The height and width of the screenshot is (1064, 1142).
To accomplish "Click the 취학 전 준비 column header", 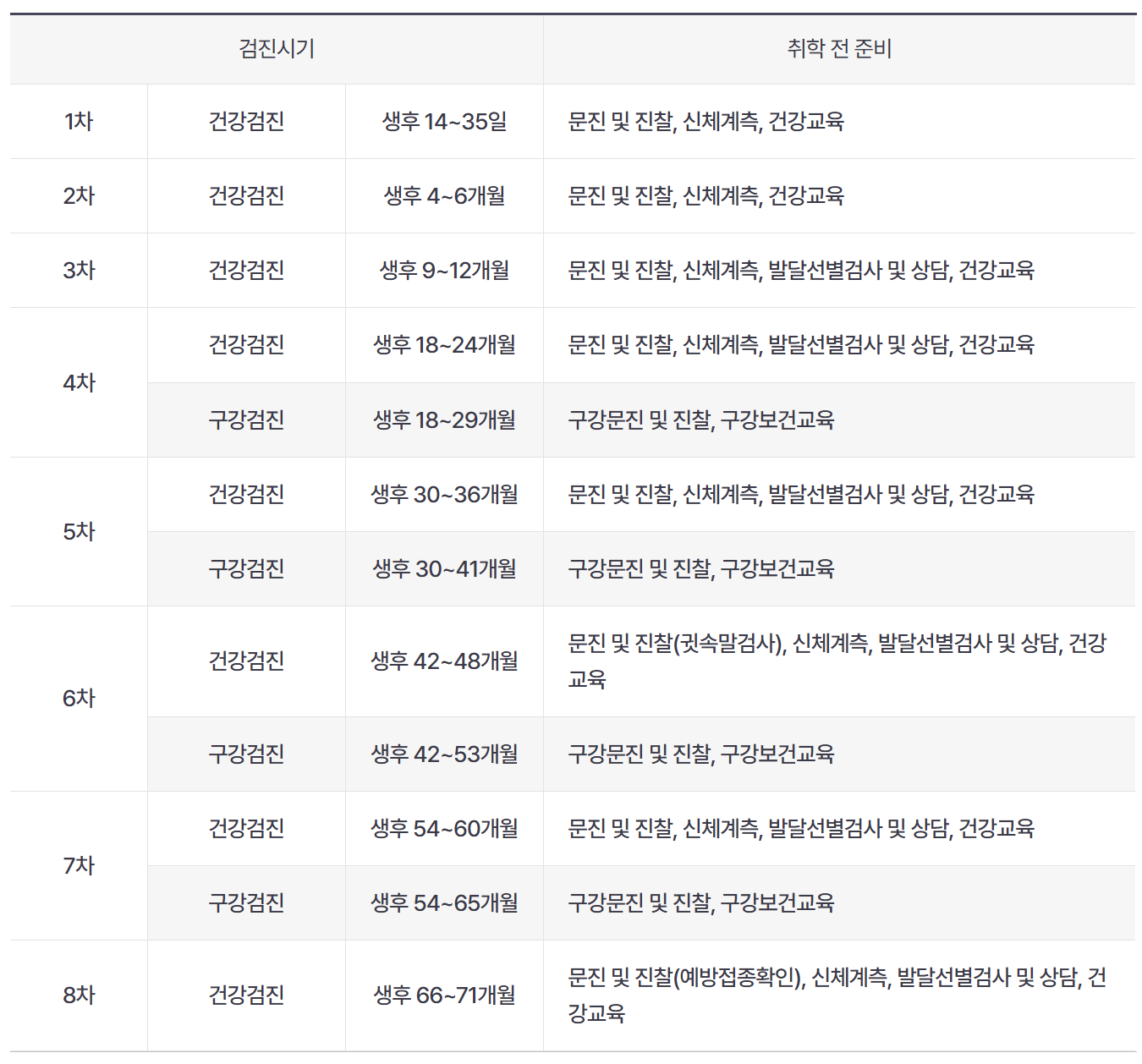I will [x=839, y=49].
